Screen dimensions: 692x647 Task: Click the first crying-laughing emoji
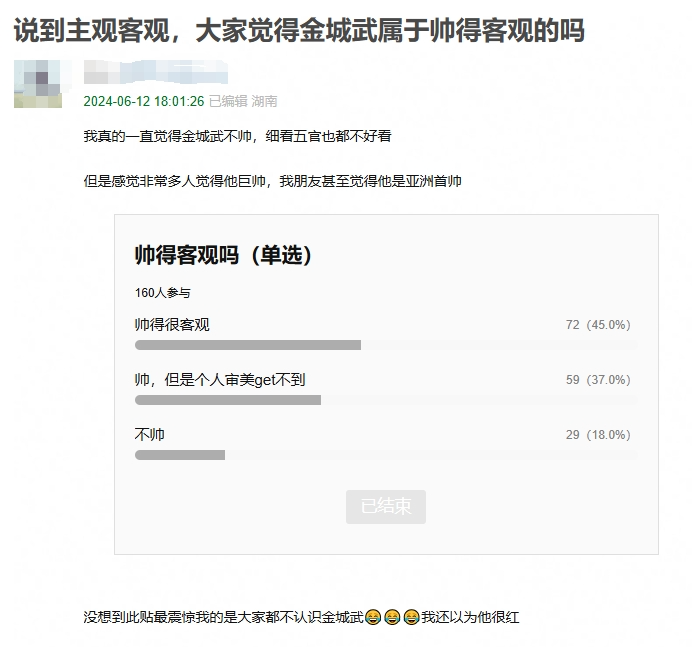point(373,618)
